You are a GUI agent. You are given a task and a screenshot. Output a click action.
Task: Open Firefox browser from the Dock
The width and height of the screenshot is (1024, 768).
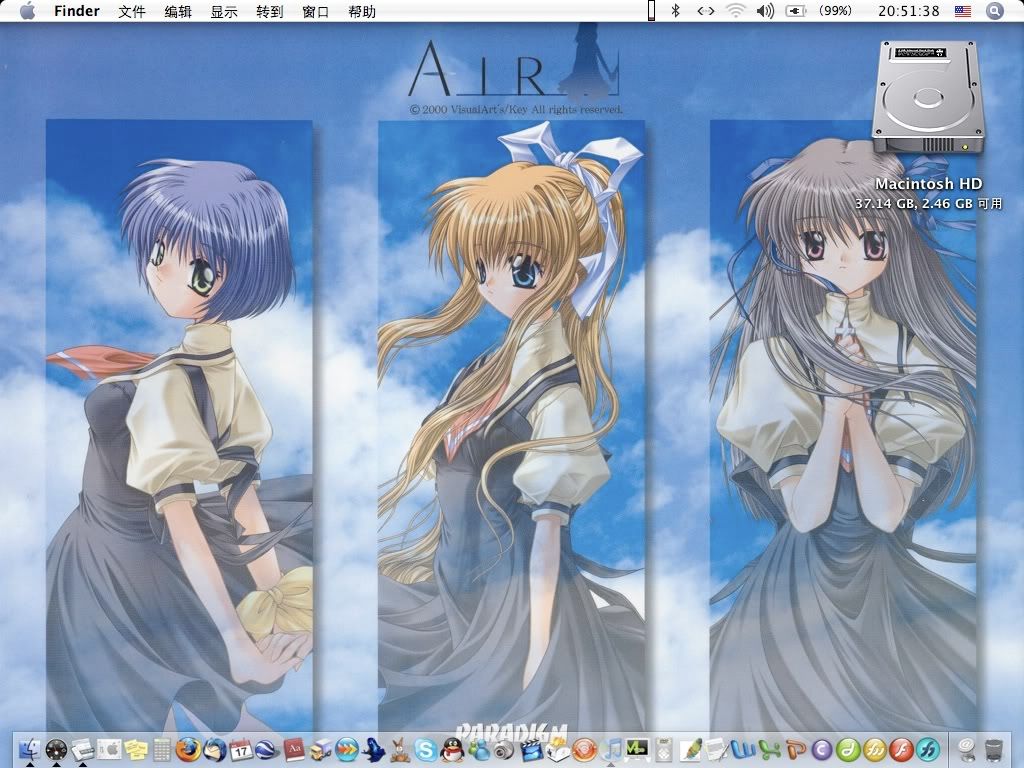click(x=189, y=749)
